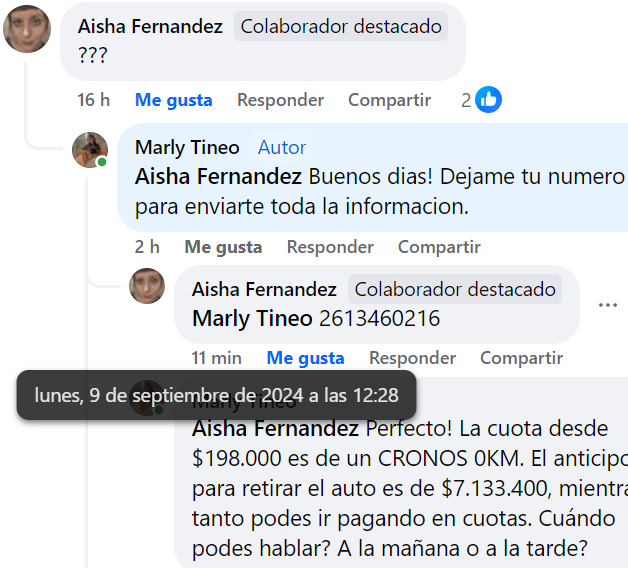Reply to Aisha's '???' comment
628x568 pixels.
coord(280,100)
